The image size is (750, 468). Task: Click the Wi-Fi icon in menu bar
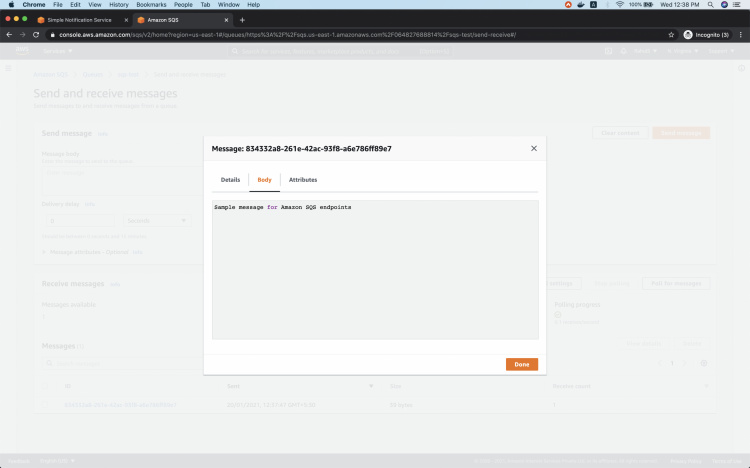click(620, 5)
